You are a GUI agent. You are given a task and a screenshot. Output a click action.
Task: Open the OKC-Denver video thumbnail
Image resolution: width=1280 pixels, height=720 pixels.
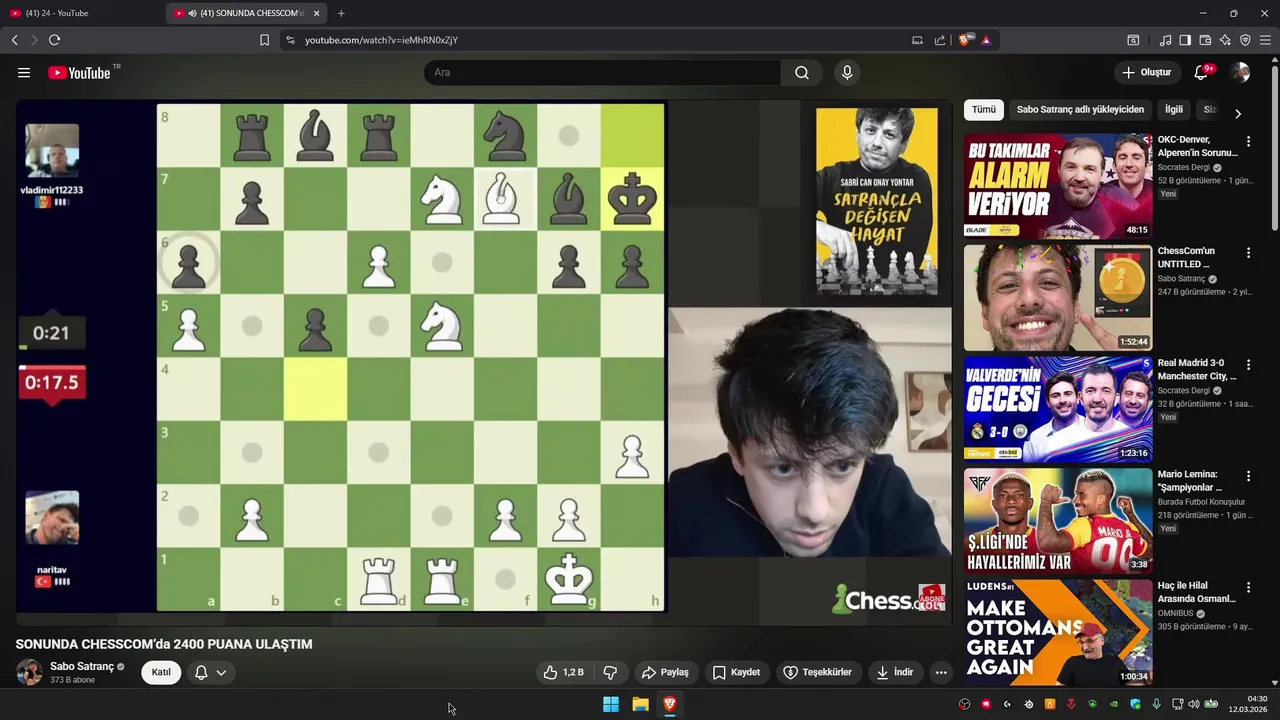(1058, 185)
